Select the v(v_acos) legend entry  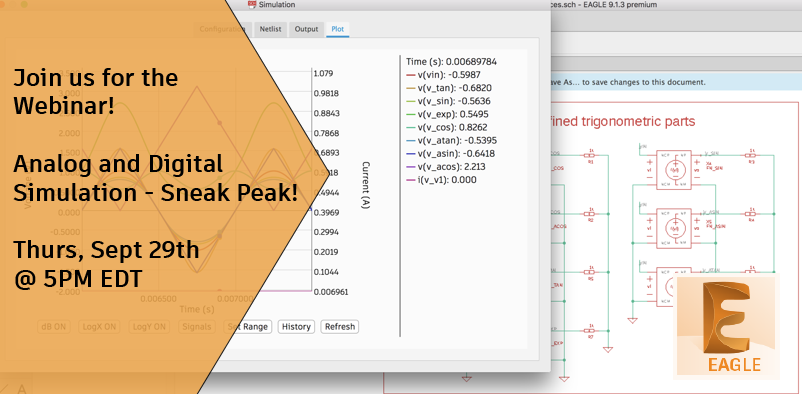tap(445, 167)
